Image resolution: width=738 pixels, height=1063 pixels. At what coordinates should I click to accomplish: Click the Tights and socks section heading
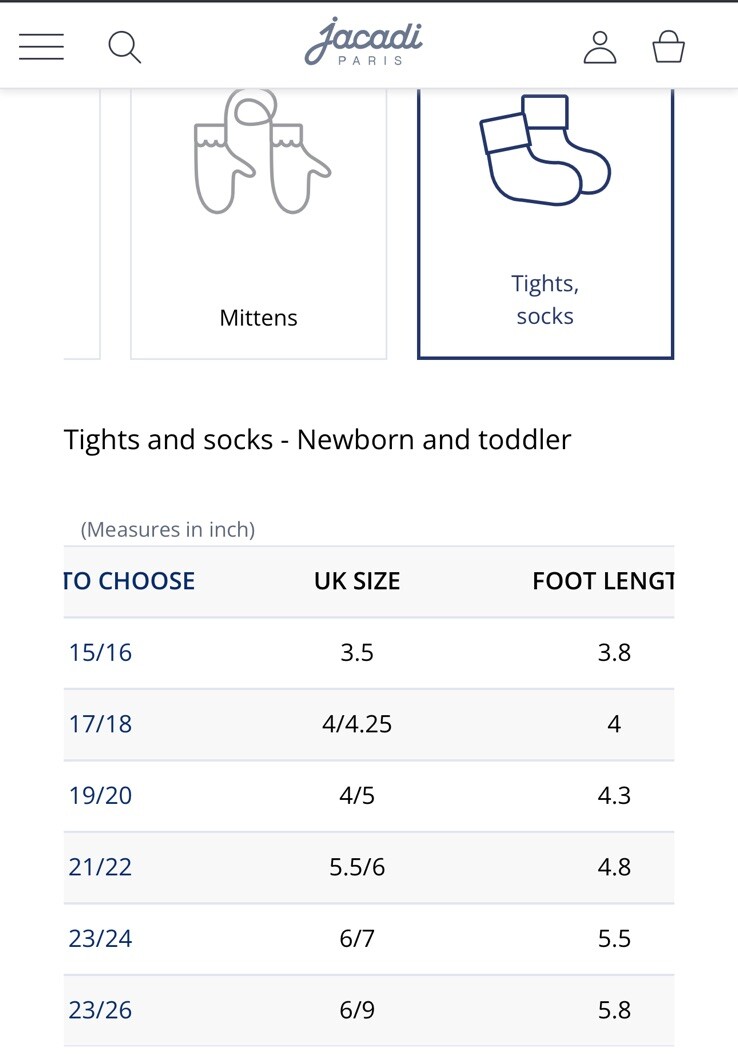coord(317,440)
